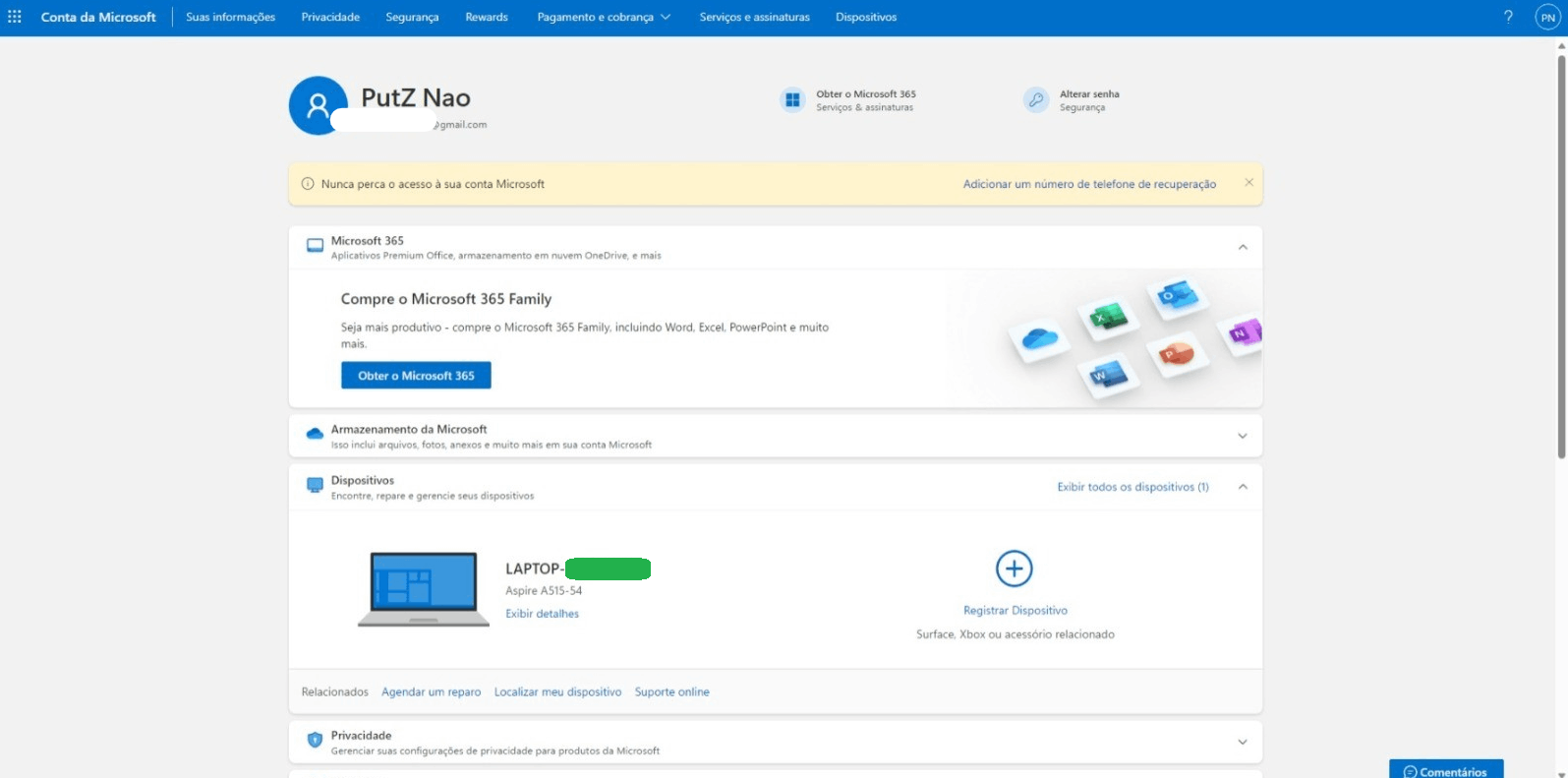The image size is (1568, 778).
Task: Click the Outlook app icon in promo
Action: pos(1177,295)
